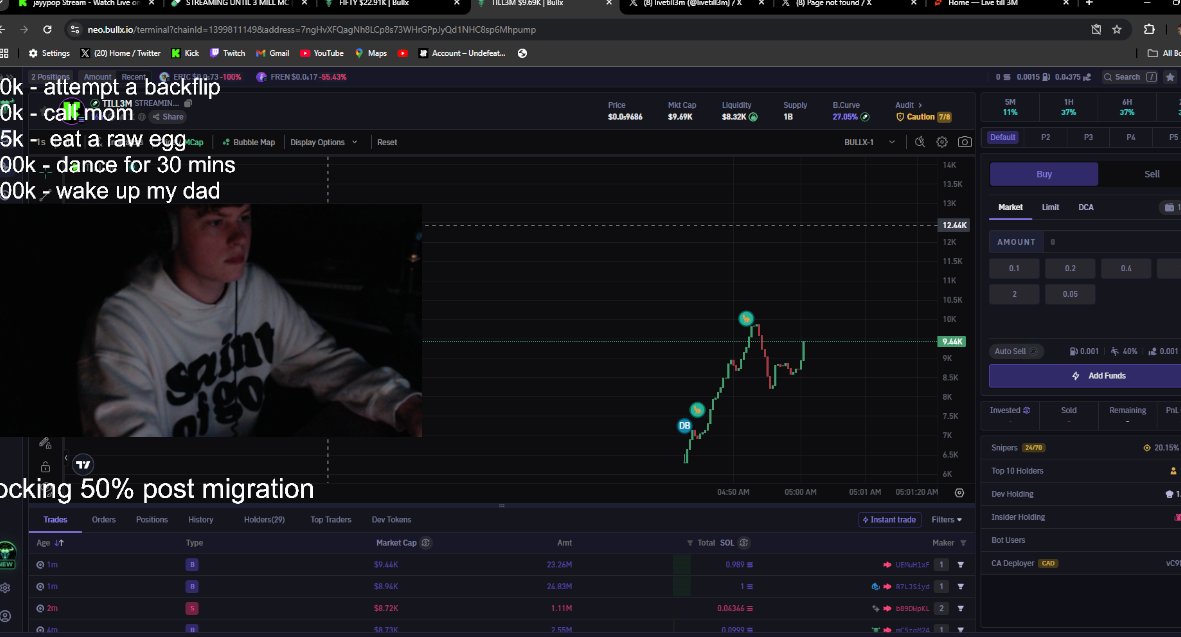Bookmark this page in browser

pos(1117,29)
